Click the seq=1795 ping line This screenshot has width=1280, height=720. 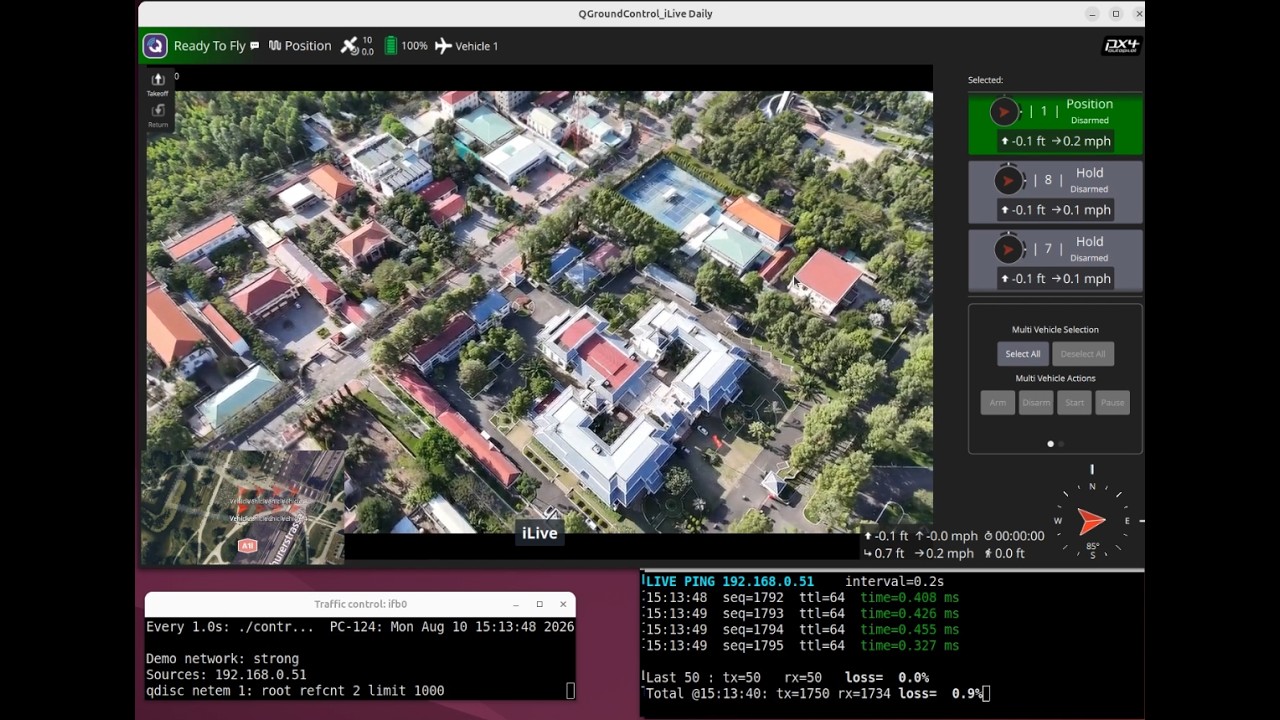point(803,646)
